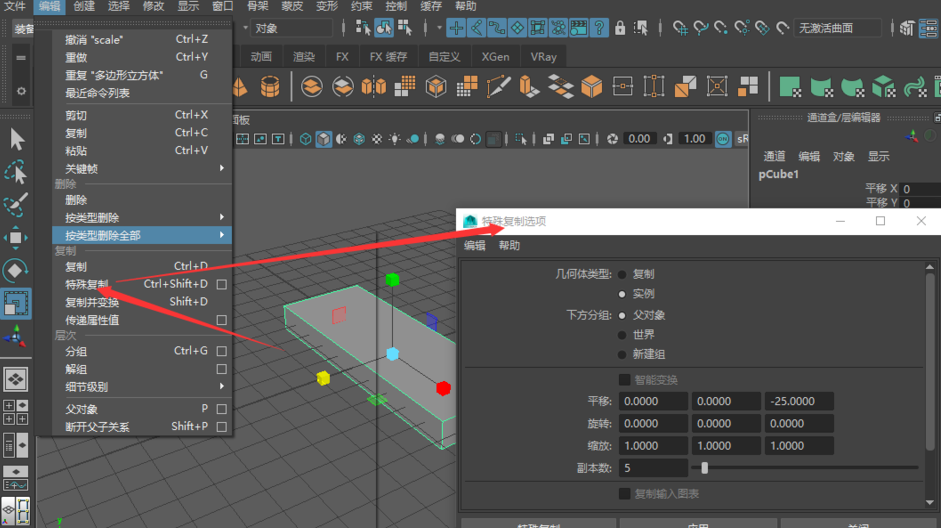941x528 pixels.
Task: Choose the Move tool in toolbox
Action: click(x=16, y=238)
